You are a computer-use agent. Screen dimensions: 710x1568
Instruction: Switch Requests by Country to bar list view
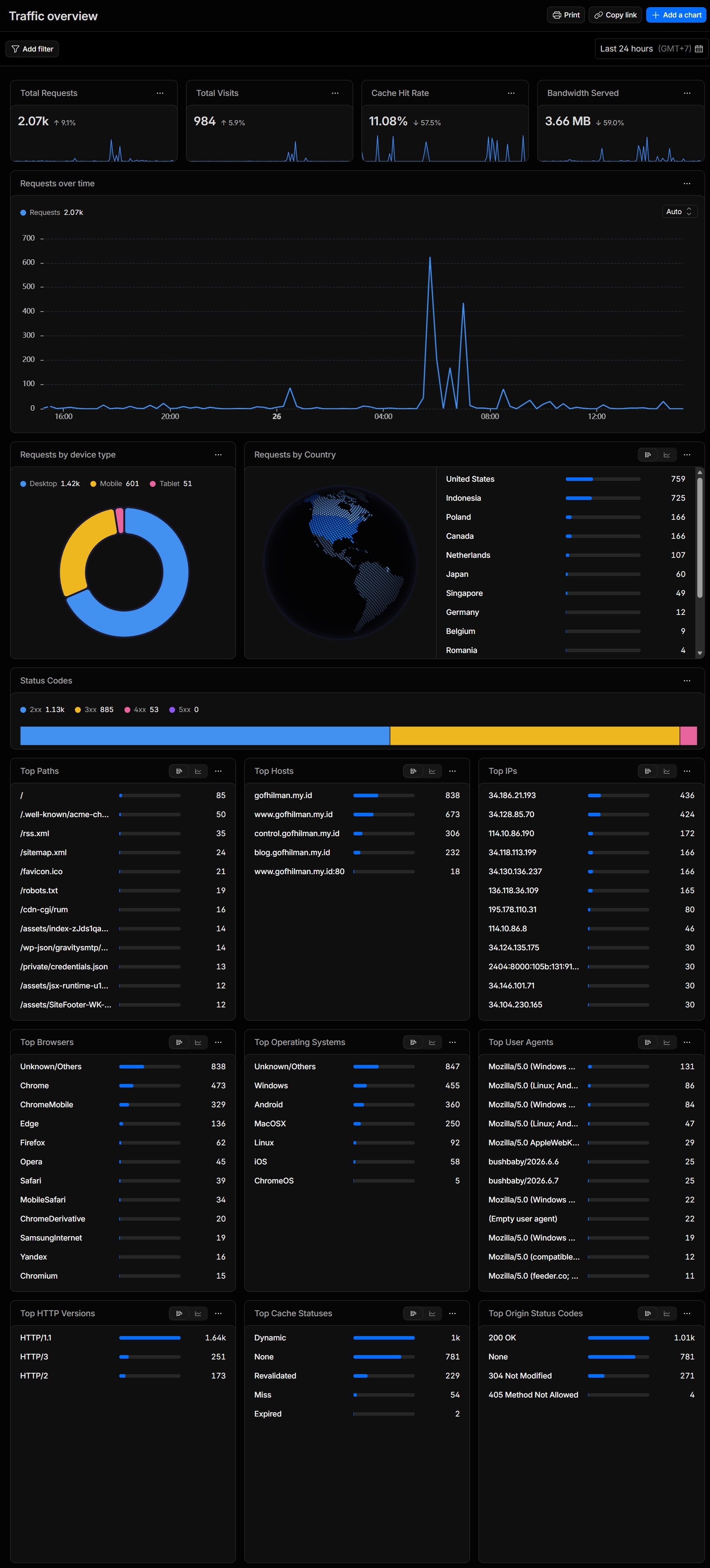(x=647, y=455)
